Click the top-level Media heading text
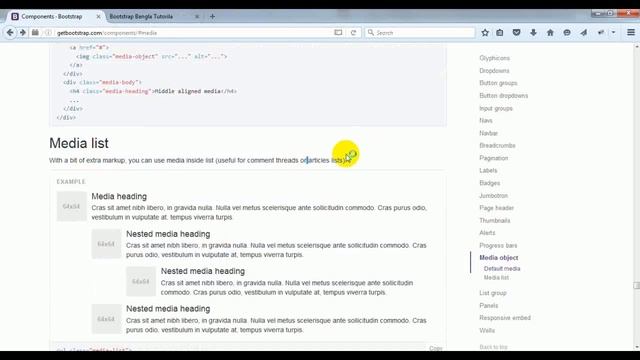Viewport: 640px width, 360px height. [x=119, y=196]
